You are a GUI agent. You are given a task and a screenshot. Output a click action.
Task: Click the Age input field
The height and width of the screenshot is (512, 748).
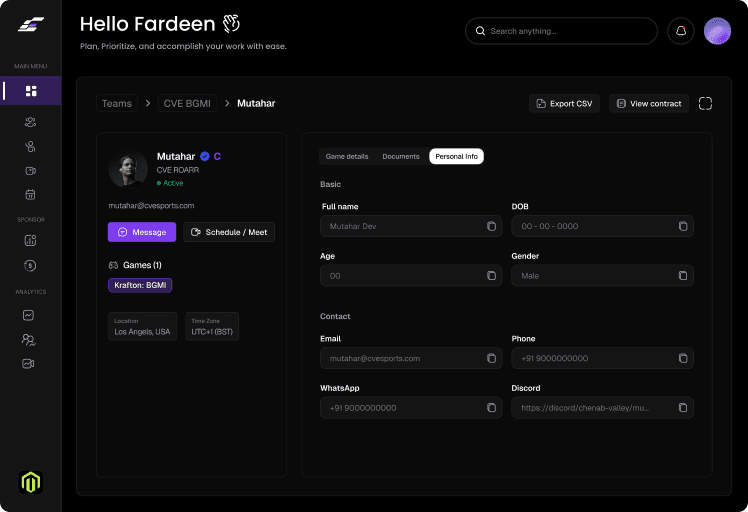point(411,276)
